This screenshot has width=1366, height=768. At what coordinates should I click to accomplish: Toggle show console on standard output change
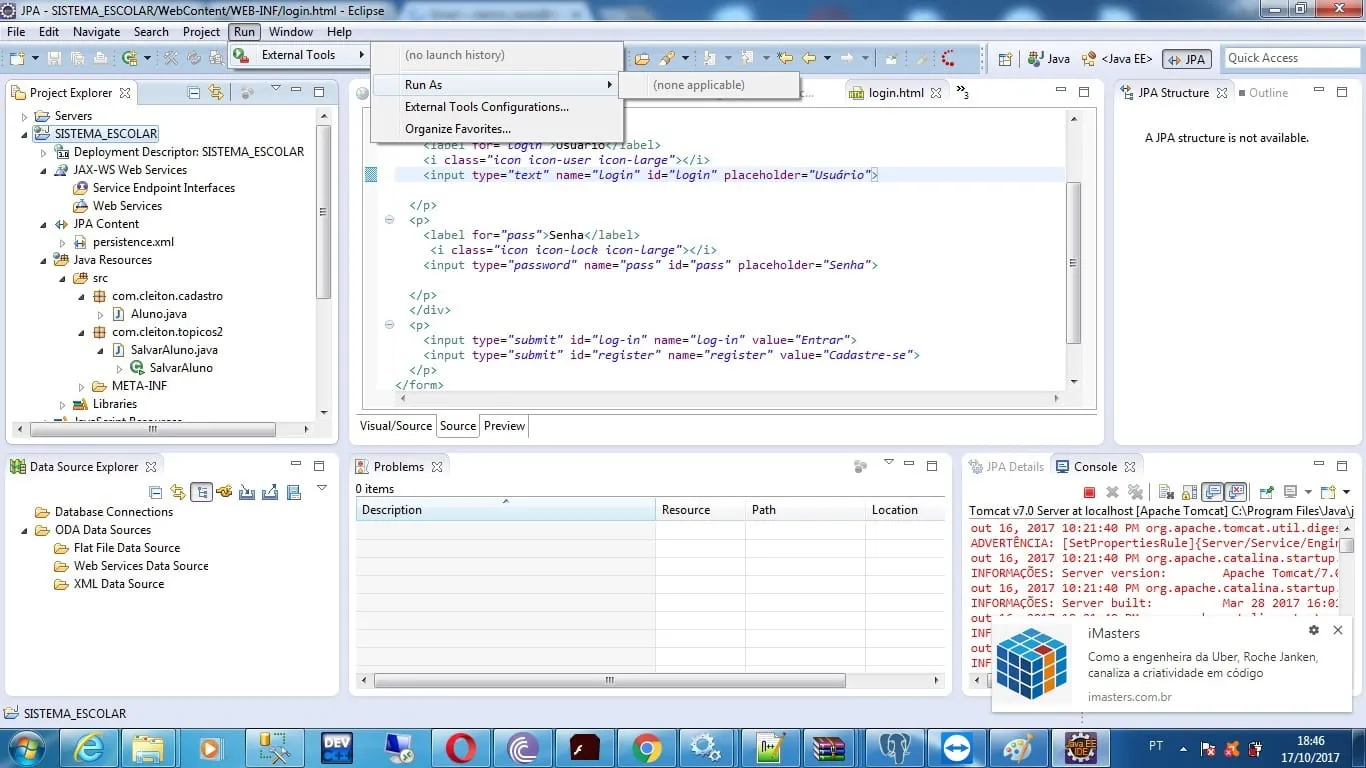point(1213,492)
